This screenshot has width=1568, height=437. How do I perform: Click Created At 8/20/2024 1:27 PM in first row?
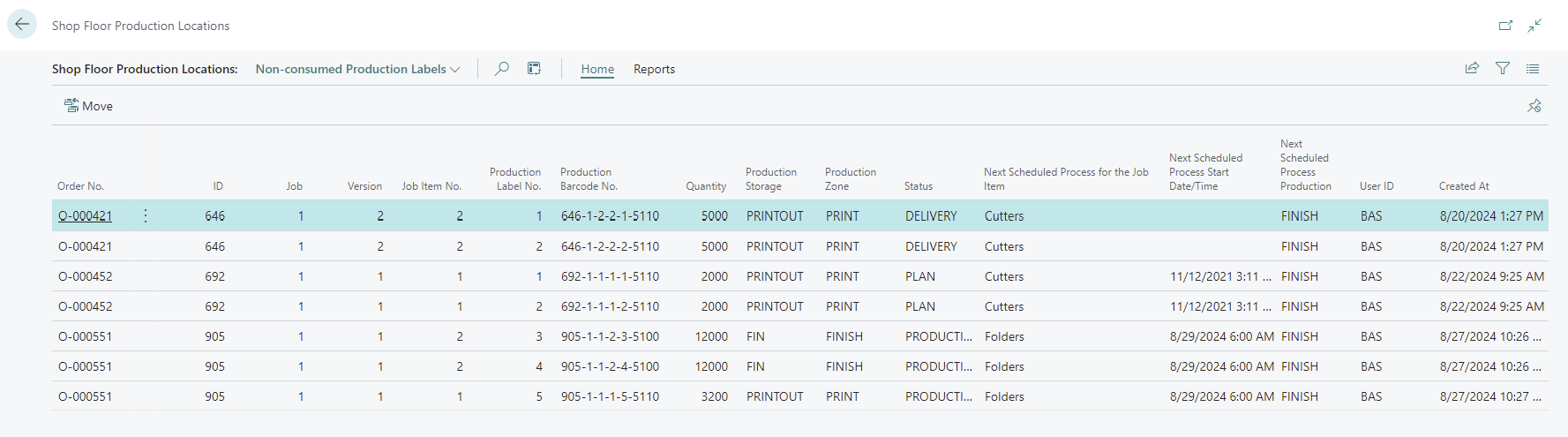pos(1491,215)
